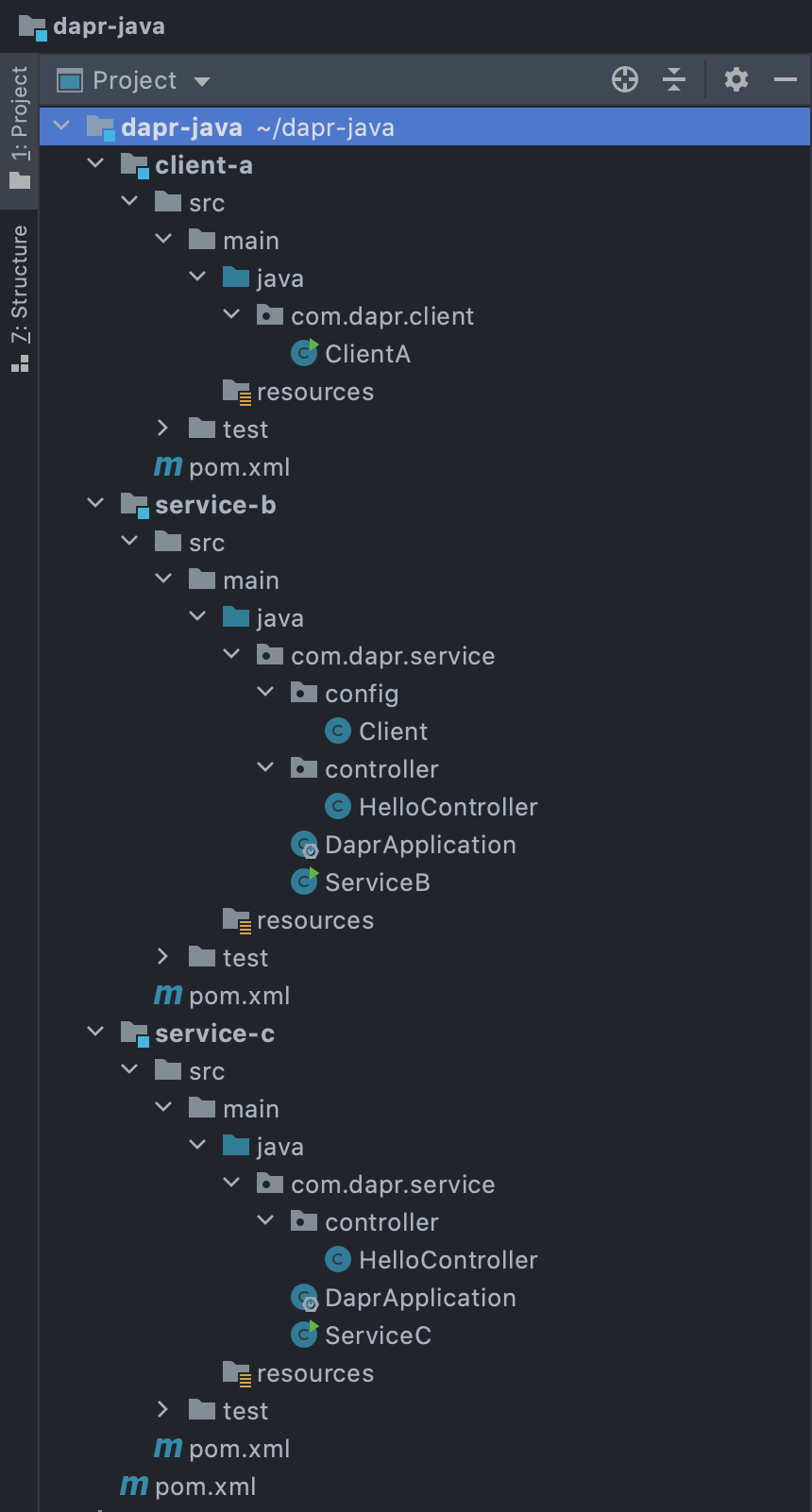Expand the test folder under service-c

coord(162,1409)
